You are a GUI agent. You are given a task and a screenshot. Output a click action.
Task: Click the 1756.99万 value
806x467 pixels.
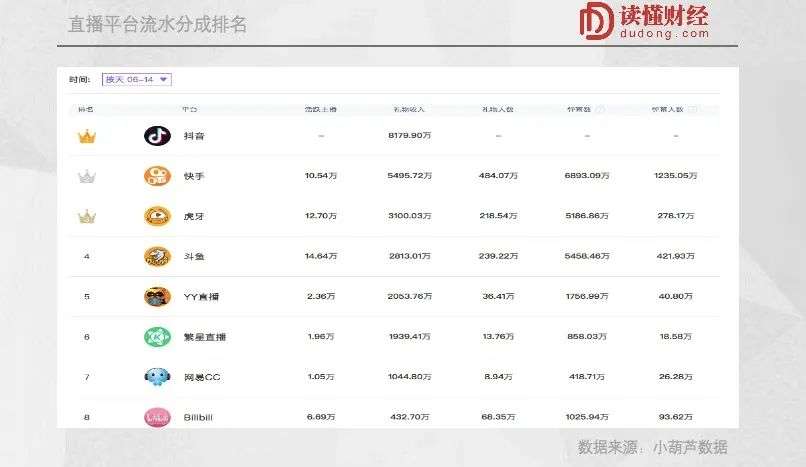coord(587,296)
